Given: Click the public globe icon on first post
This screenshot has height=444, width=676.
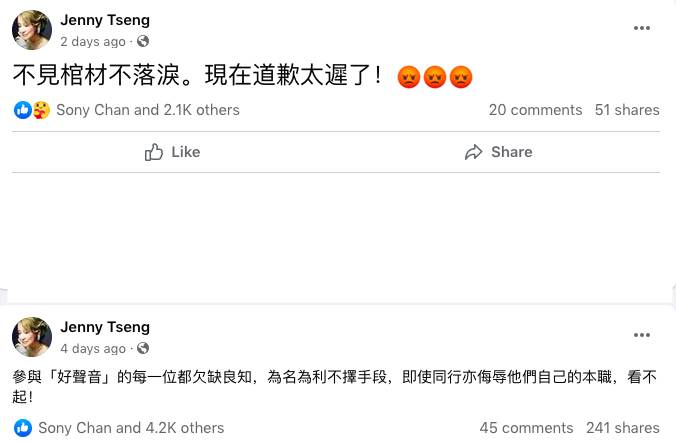Looking at the screenshot, I should [143, 42].
